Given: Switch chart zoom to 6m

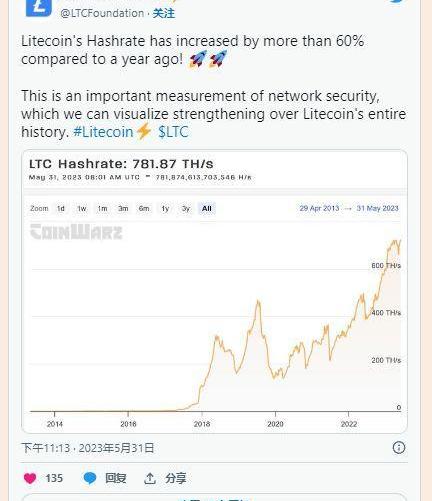Looking at the screenshot, I should click(x=144, y=209).
